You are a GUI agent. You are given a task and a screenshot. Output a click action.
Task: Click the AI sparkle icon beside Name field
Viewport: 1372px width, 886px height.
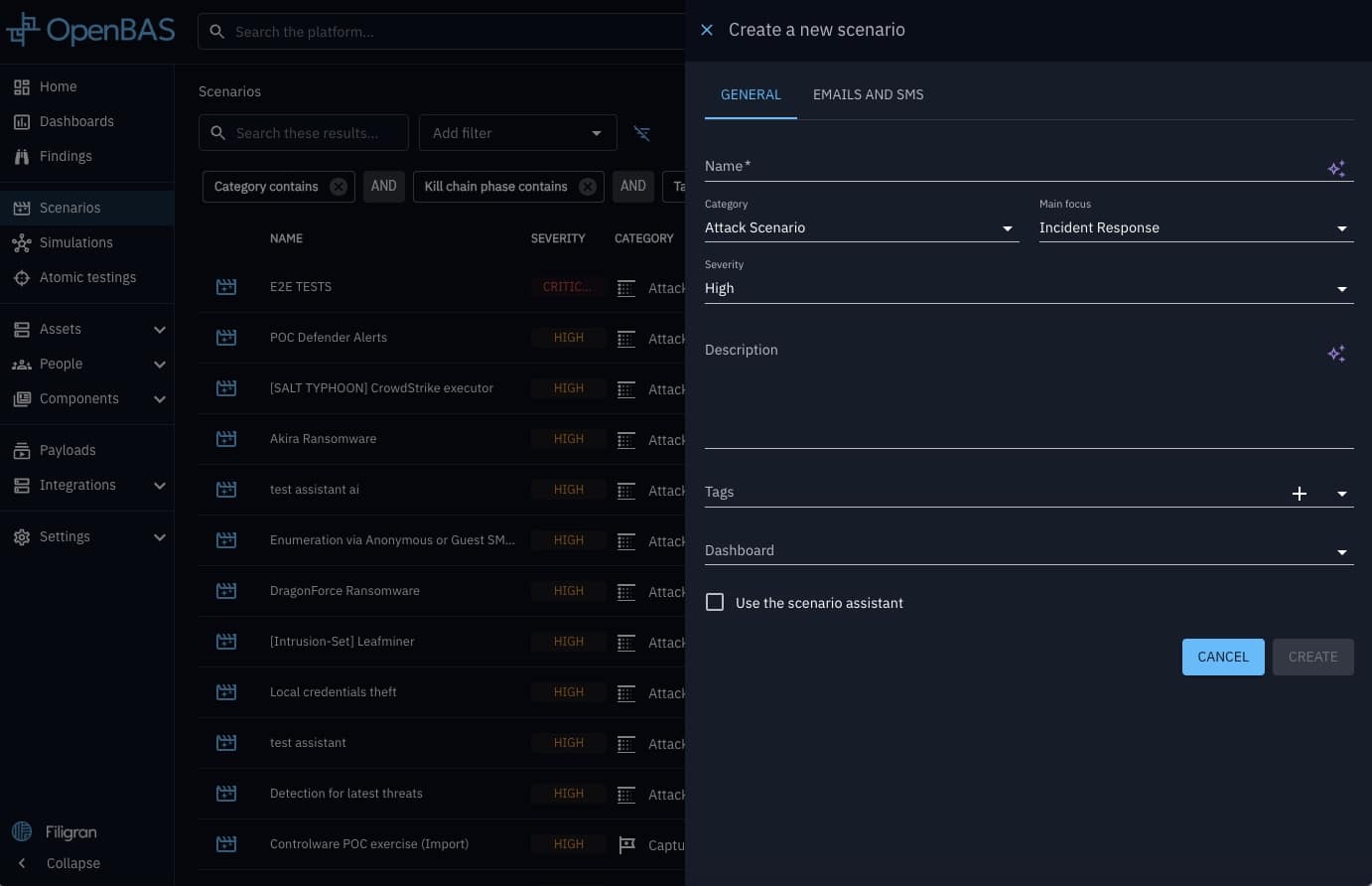1336,169
